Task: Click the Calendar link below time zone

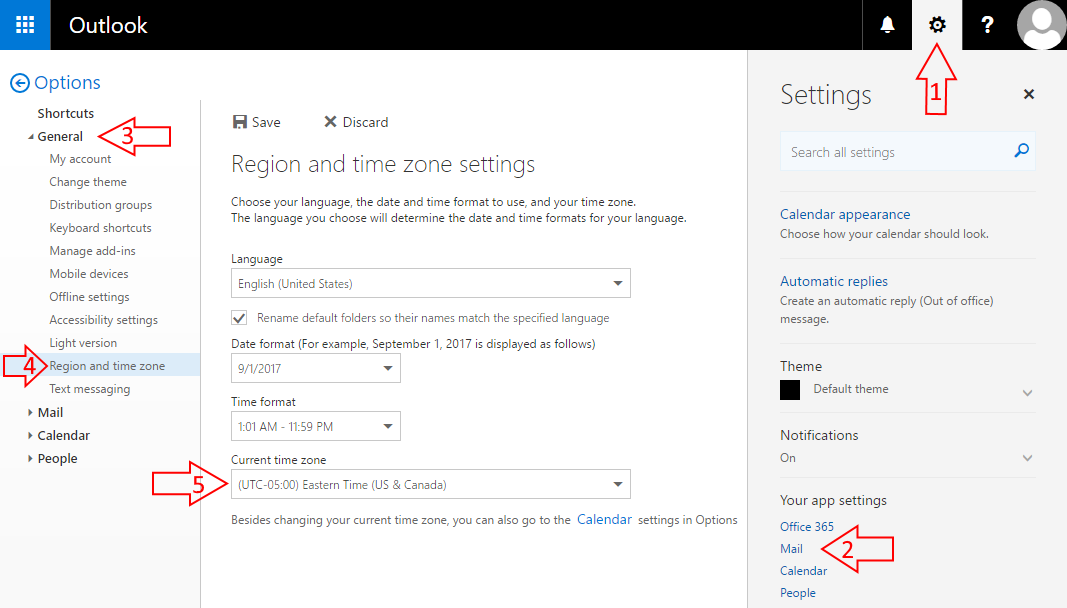Action: pos(604,519)
